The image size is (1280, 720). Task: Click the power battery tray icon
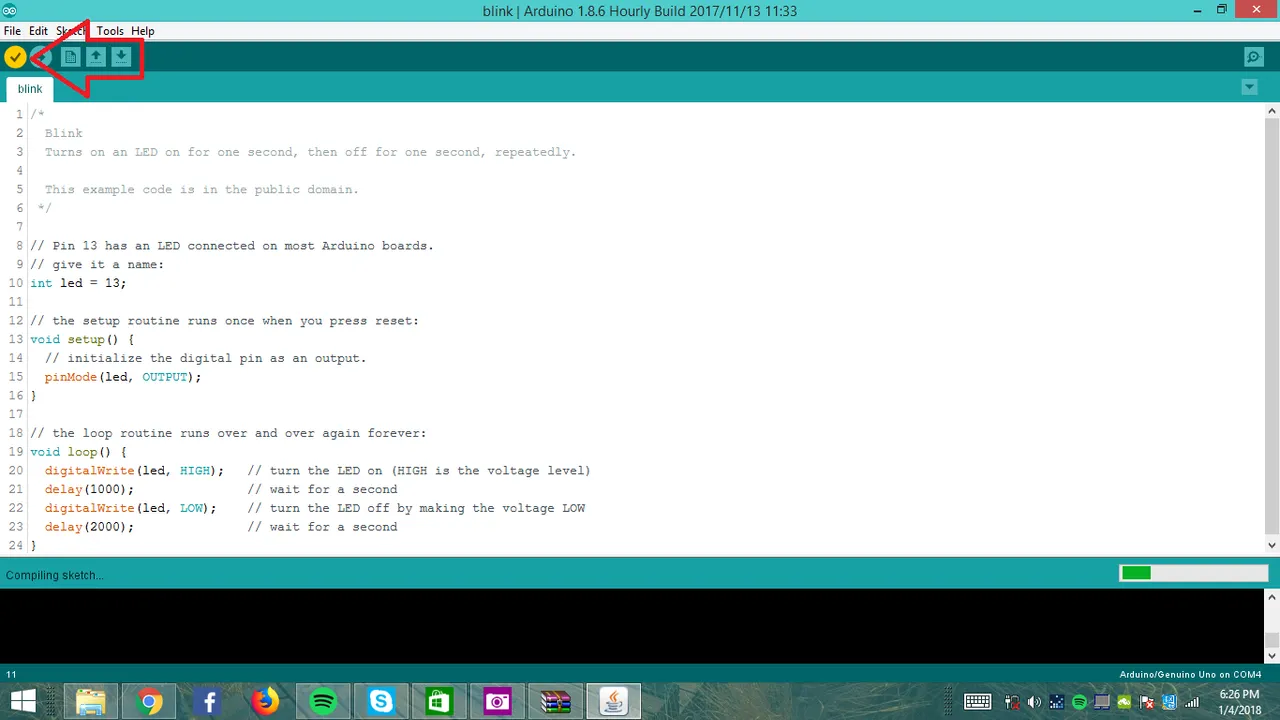click(1012, 702)
